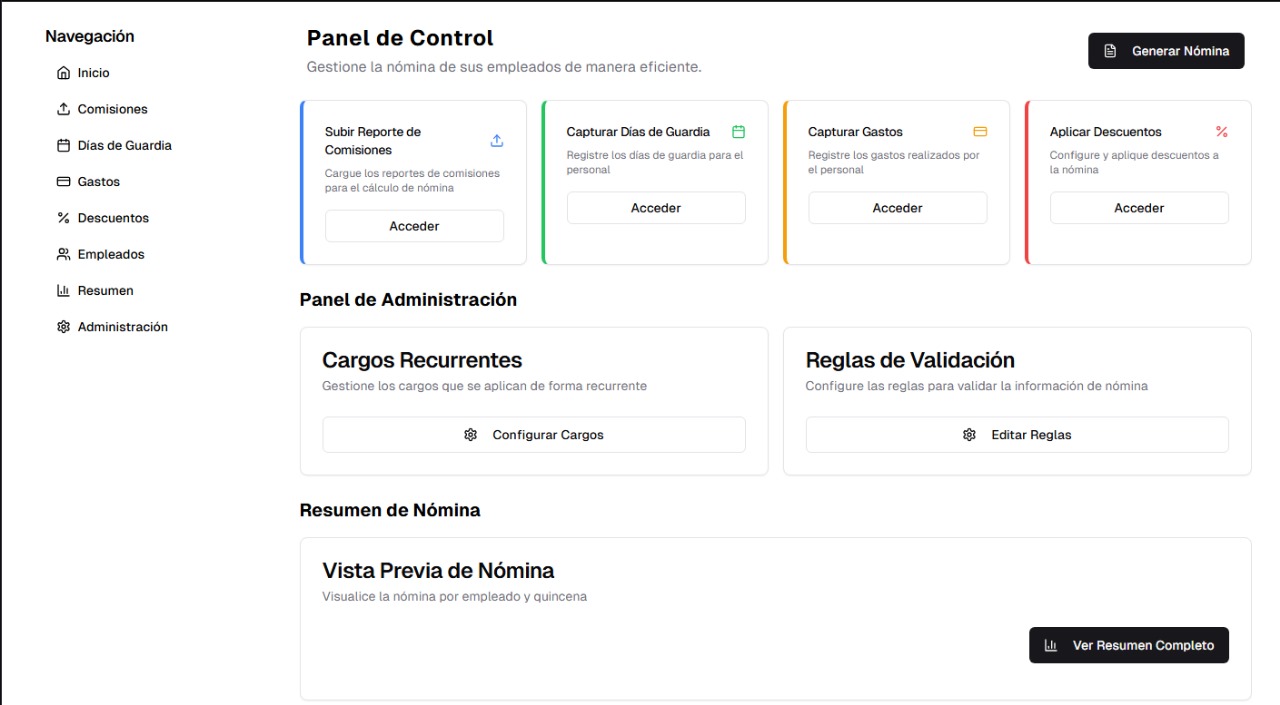Open Configurar Cargos button
1280x705 pixels.
(x=534, y=435)
